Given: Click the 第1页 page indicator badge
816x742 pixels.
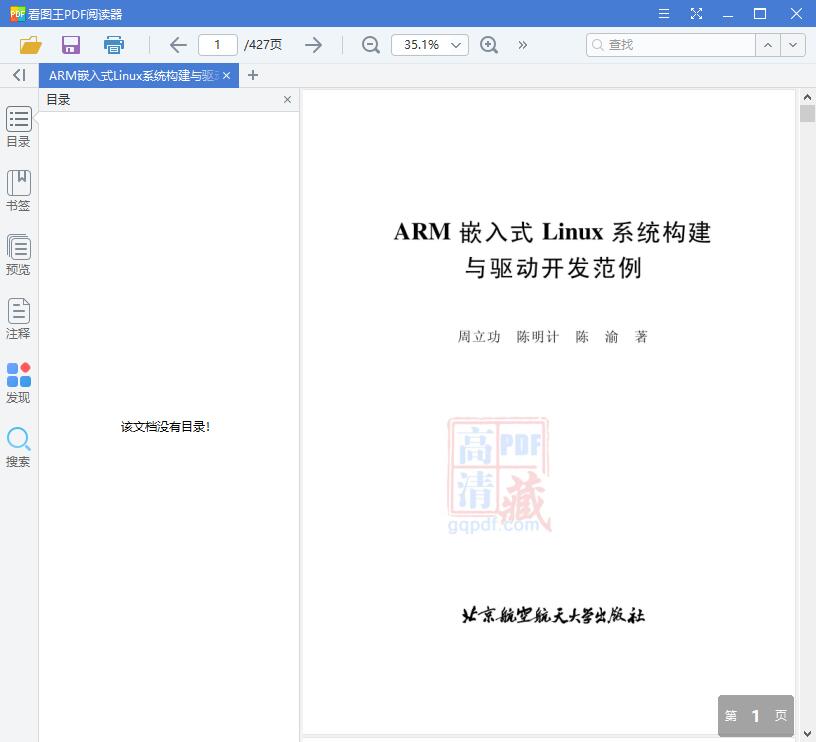Looking at the screenshot, I should pos(756,716).
